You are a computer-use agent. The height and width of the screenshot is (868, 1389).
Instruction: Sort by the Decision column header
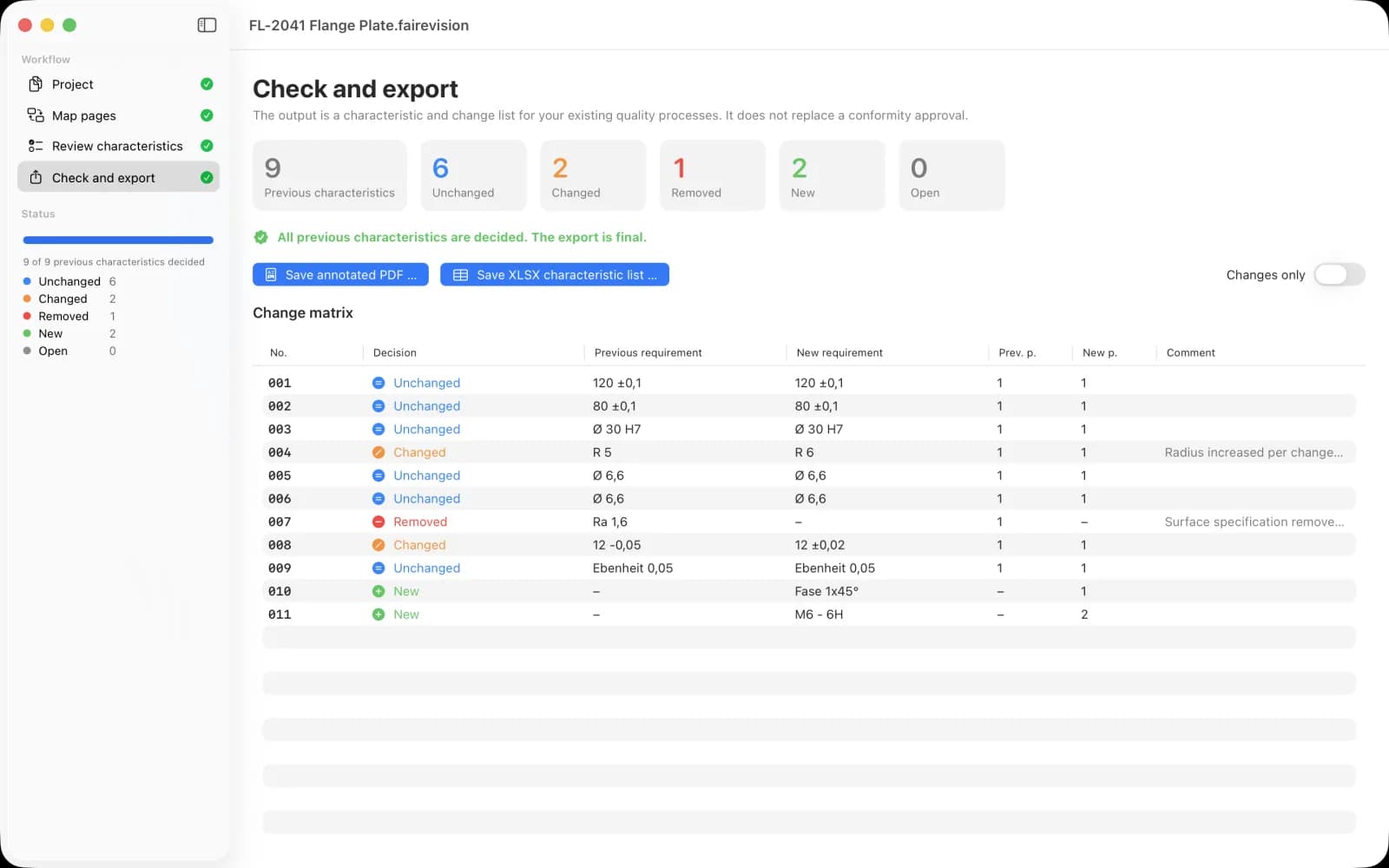tap(395, 352)
